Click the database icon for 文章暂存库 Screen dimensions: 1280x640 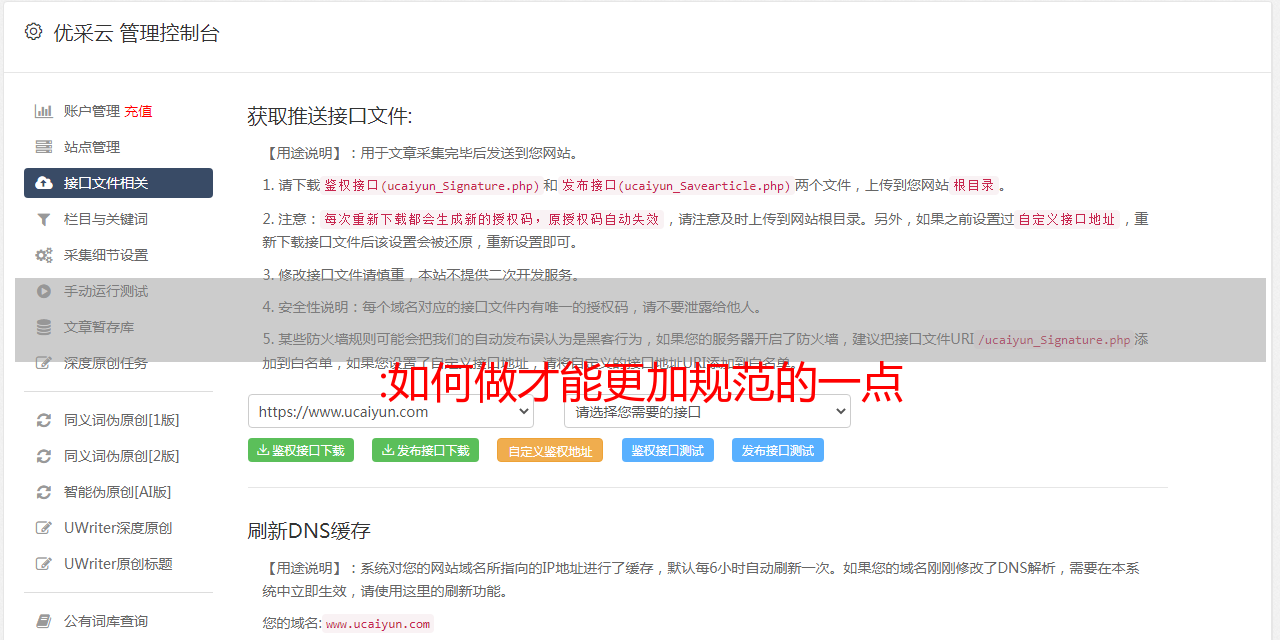44,327
